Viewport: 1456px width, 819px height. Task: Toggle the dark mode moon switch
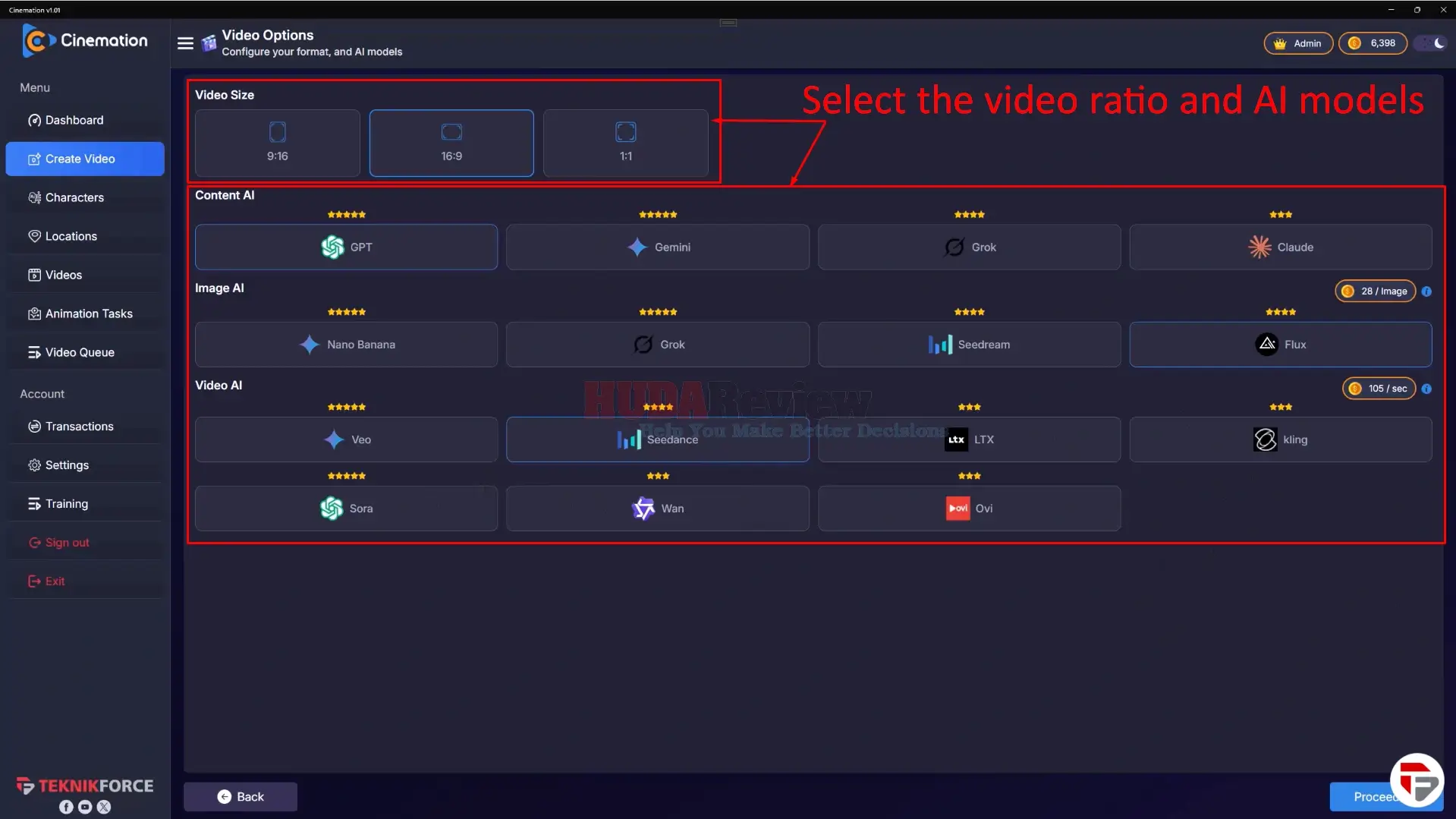[x=1432, y=43]
